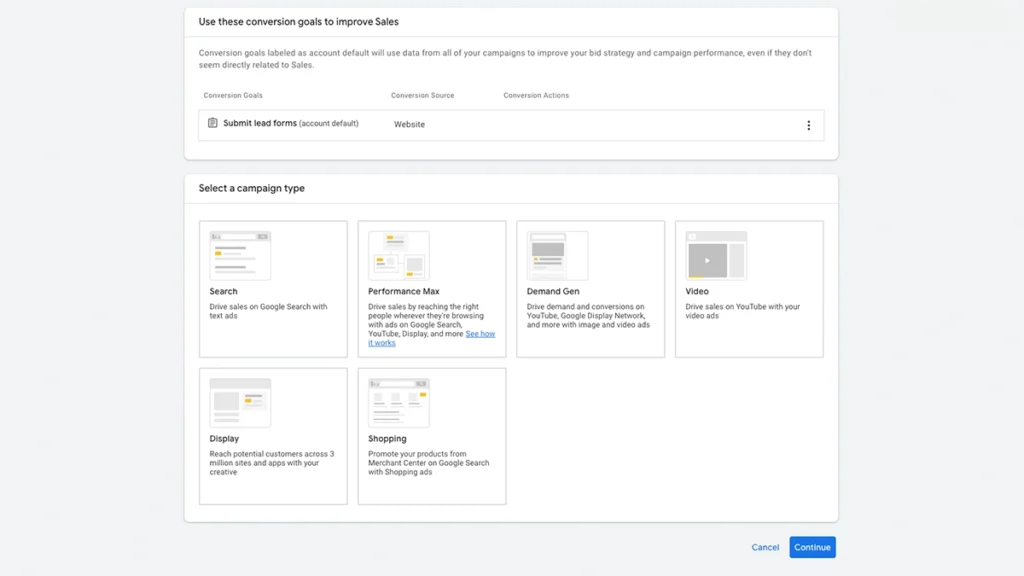This screenshot has width=1024, height=576.
Task: Click the Website conversion source value
Action: (x=409, y=124)
